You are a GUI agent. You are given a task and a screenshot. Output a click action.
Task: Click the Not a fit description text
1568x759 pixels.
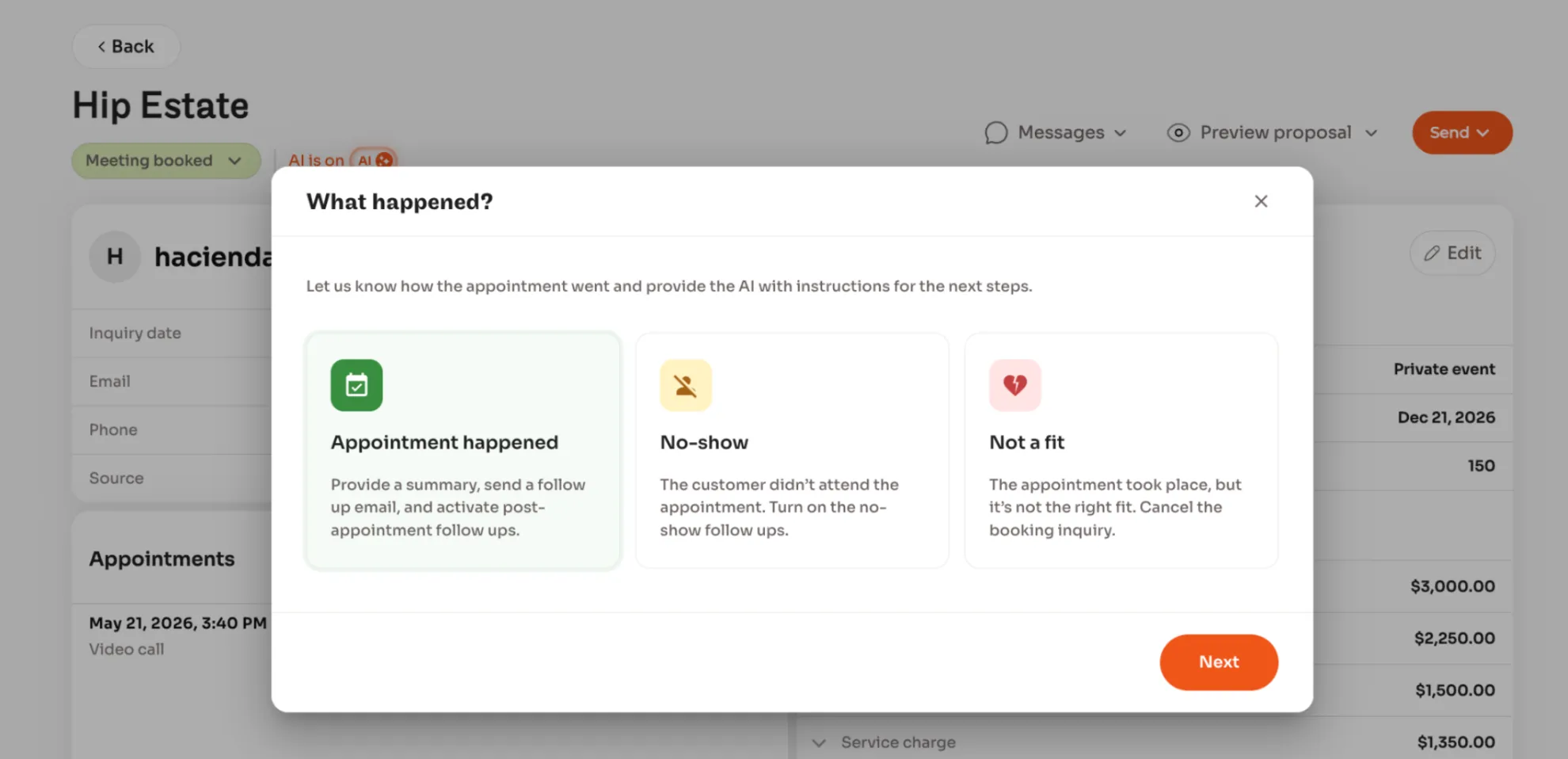1115,507
